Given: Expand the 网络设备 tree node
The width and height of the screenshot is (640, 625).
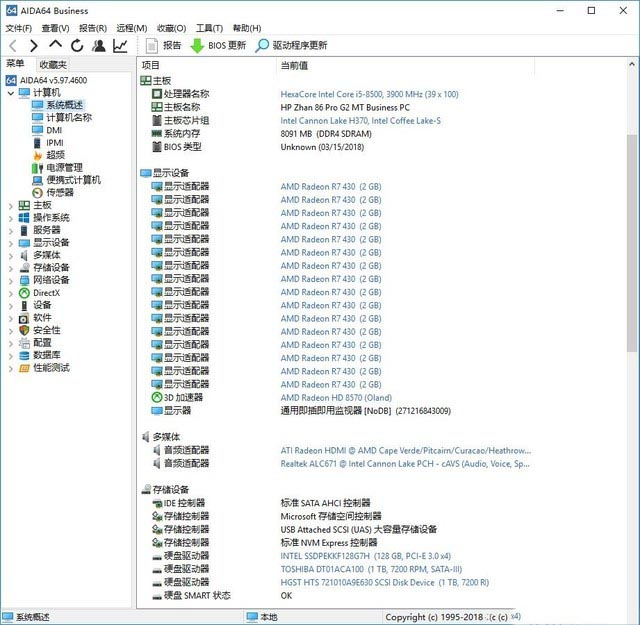Looking at the screenshot, I should [x=11, y=281].
